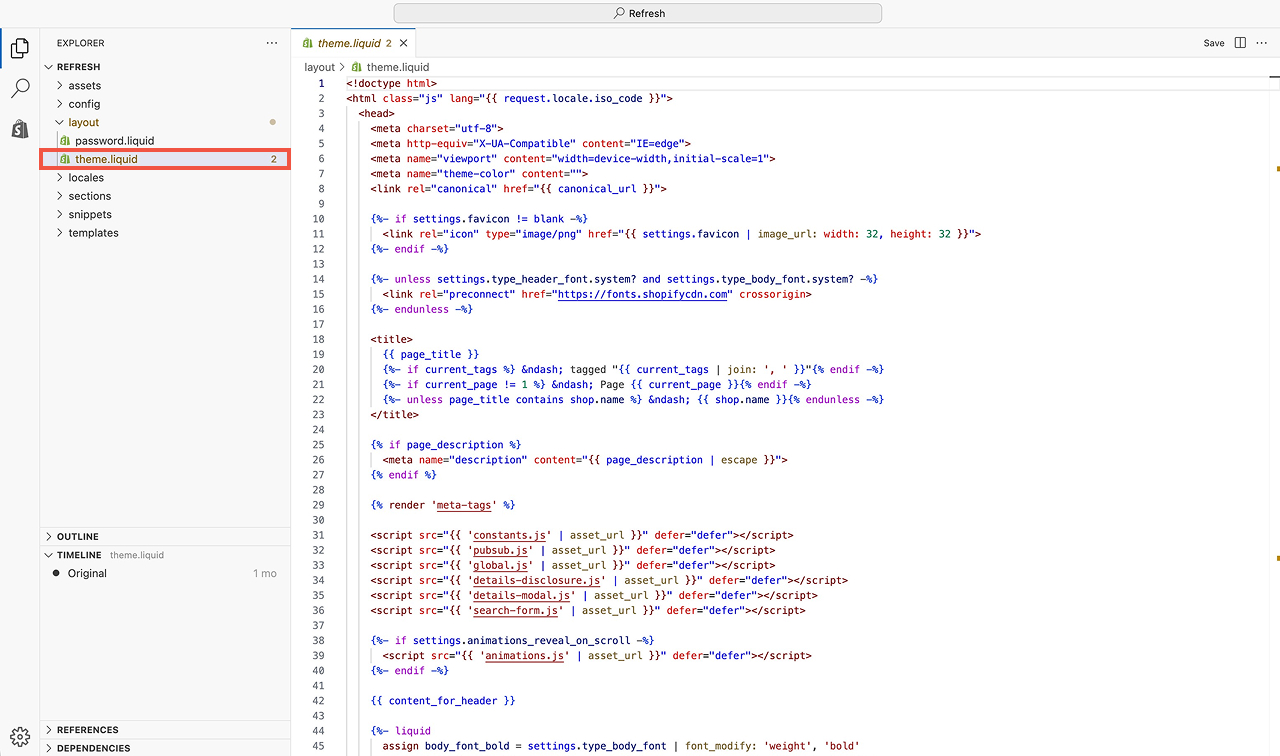Click the 'layout' breadcrumb segment
The image size is (1280, 756).
320,67
